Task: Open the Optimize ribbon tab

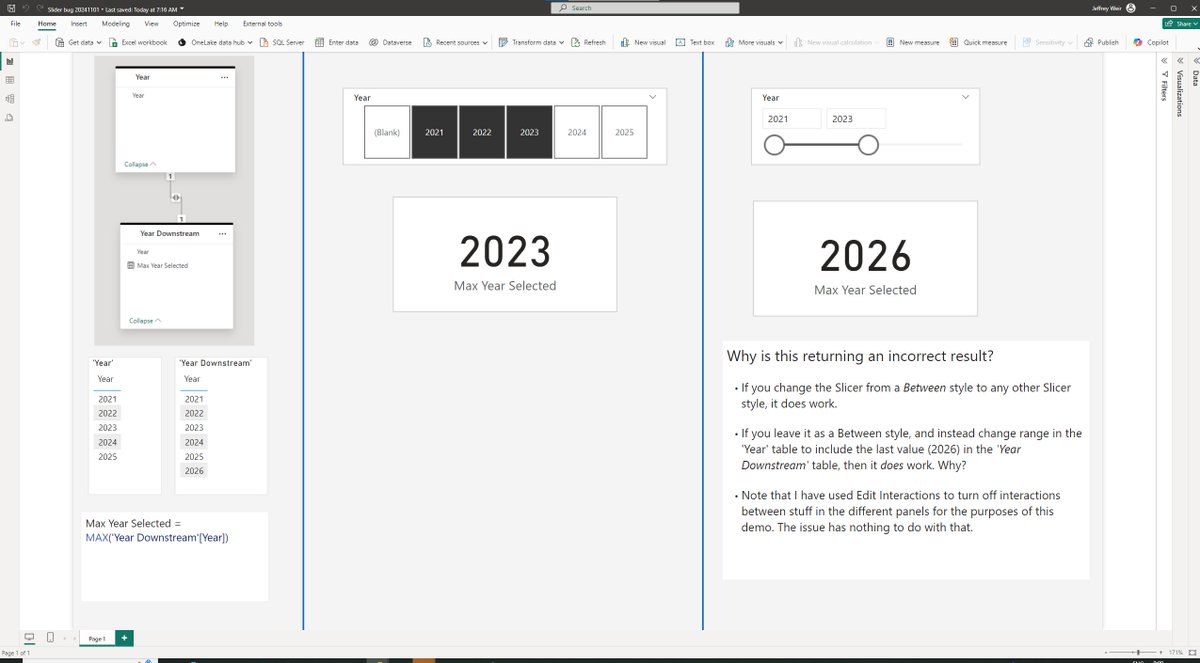Action: point(186,23)
